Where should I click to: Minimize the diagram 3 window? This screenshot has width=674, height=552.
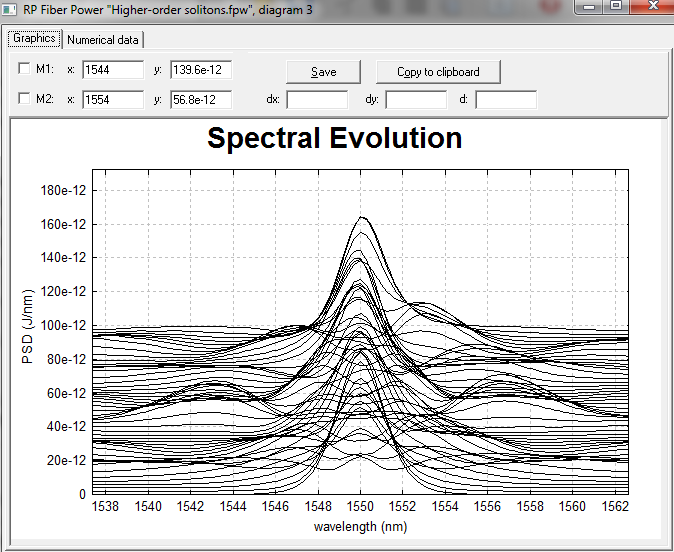pos(590,7)
